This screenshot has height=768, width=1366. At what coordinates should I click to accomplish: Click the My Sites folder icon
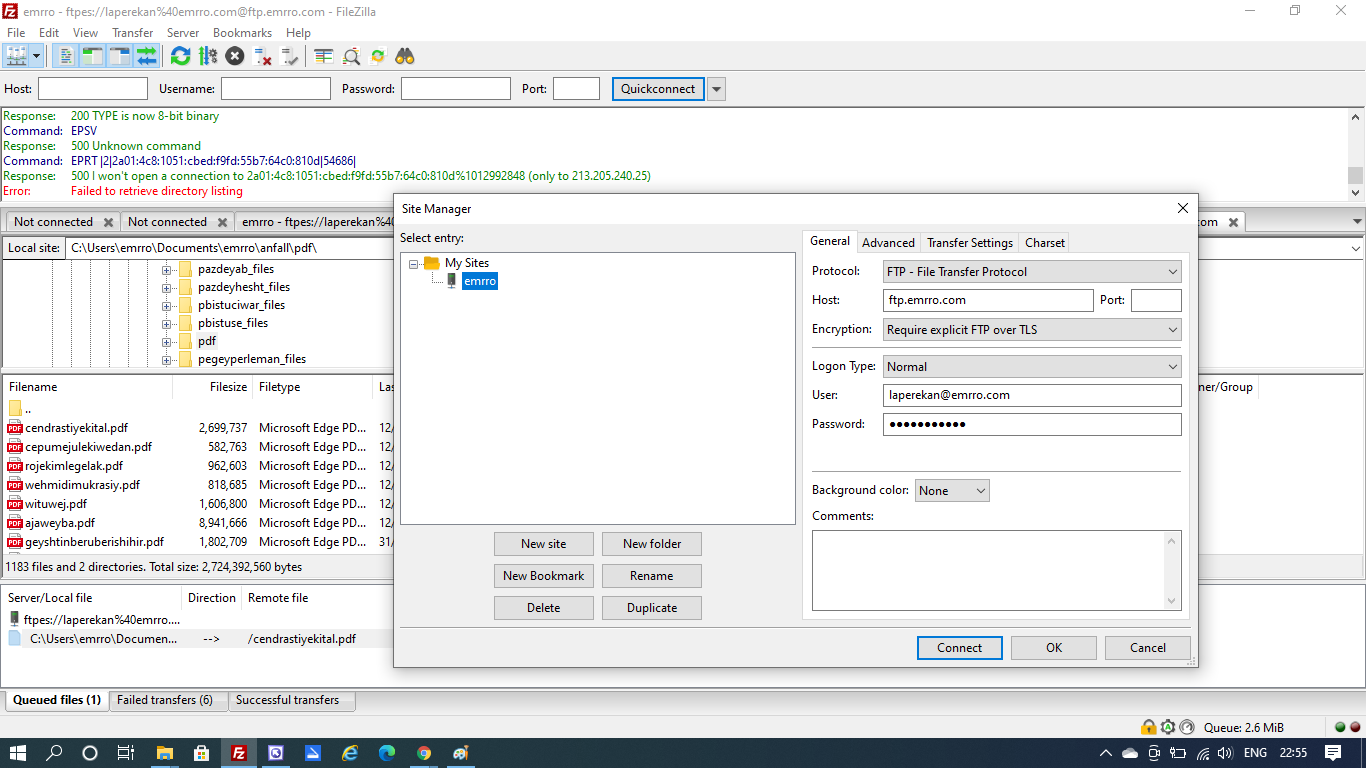coord(431,263)
